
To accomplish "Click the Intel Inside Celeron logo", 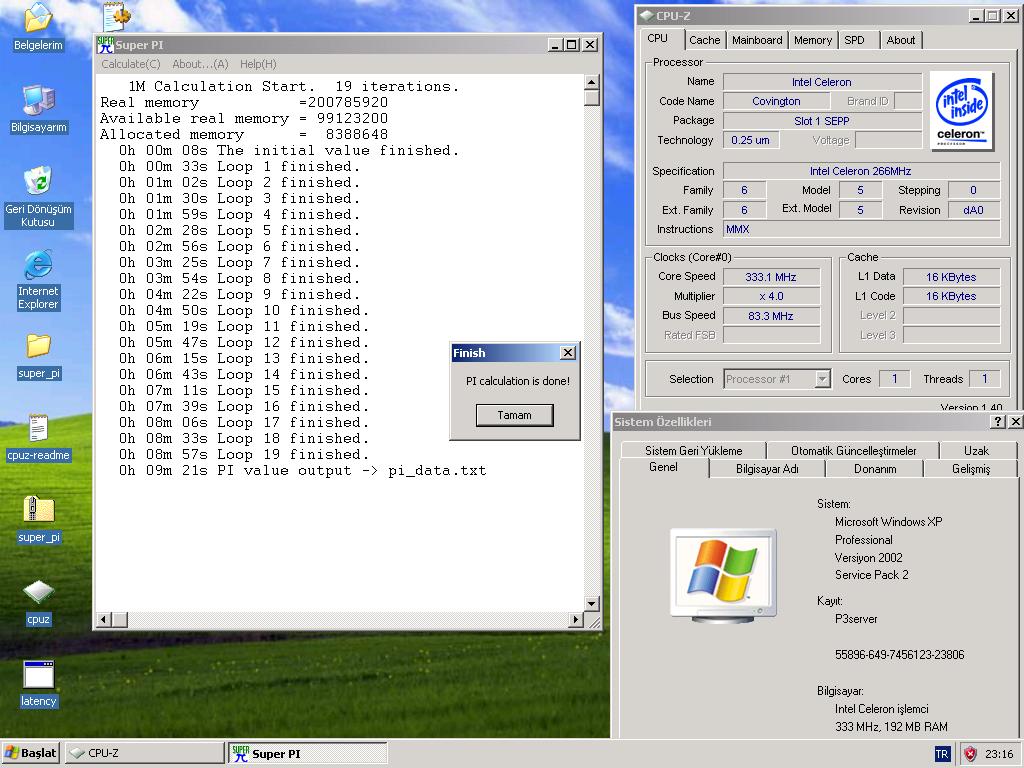I will point(961,110).
